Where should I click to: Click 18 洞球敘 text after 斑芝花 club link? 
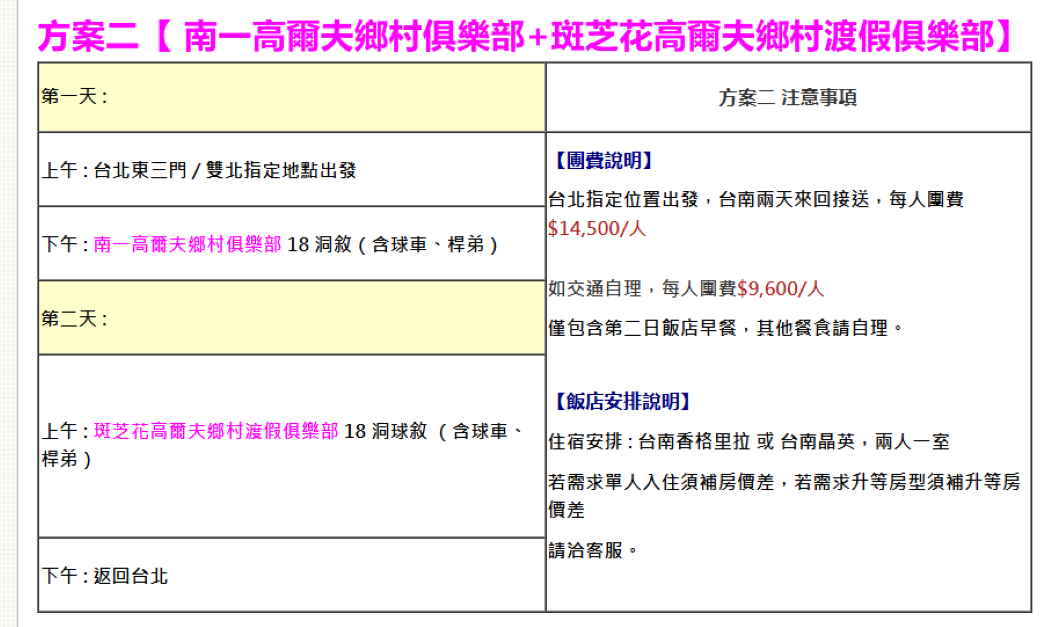(x=386, y=432)
